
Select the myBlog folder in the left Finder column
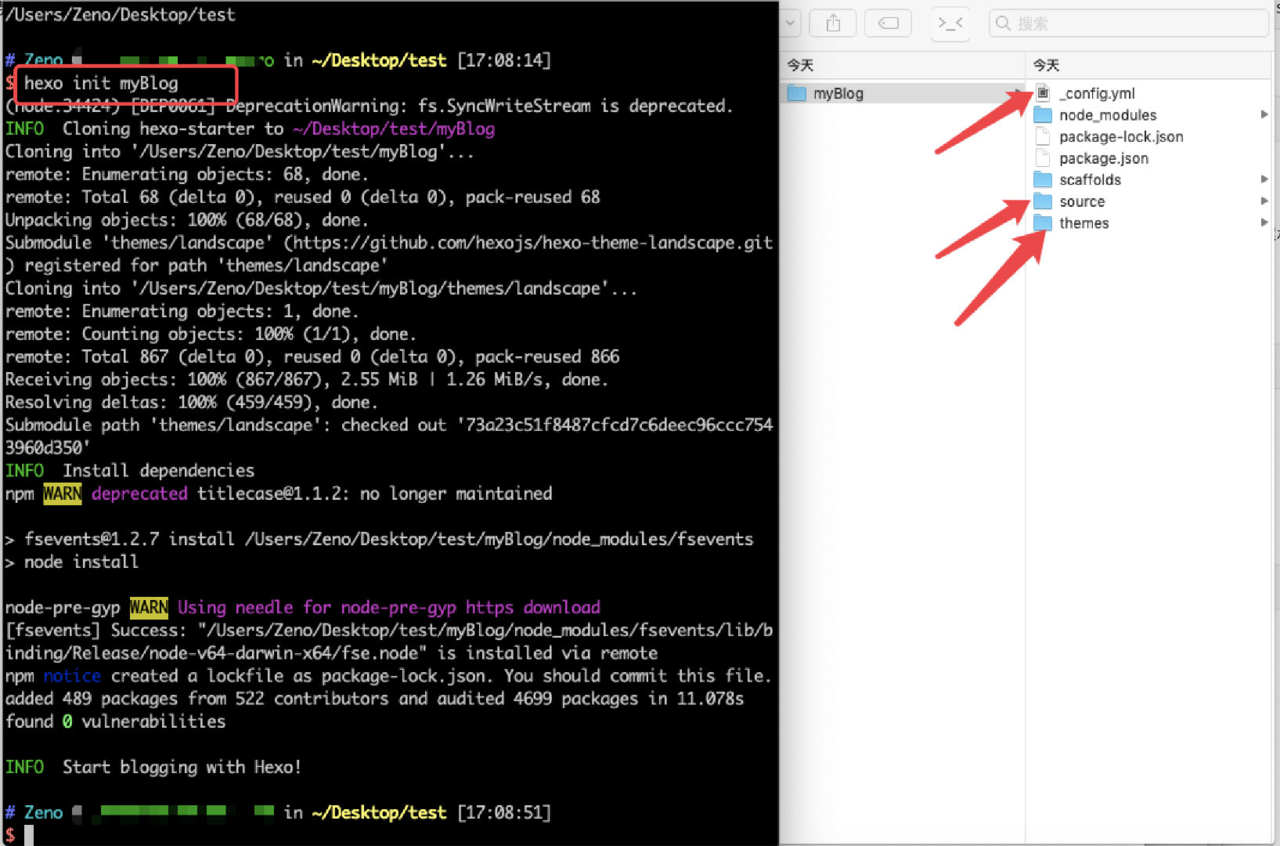point(903,93)
